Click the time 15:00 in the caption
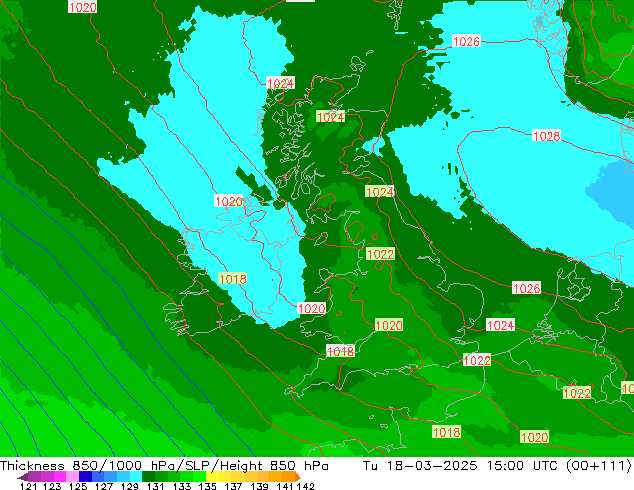634x490 pixels. pos(505,466)
